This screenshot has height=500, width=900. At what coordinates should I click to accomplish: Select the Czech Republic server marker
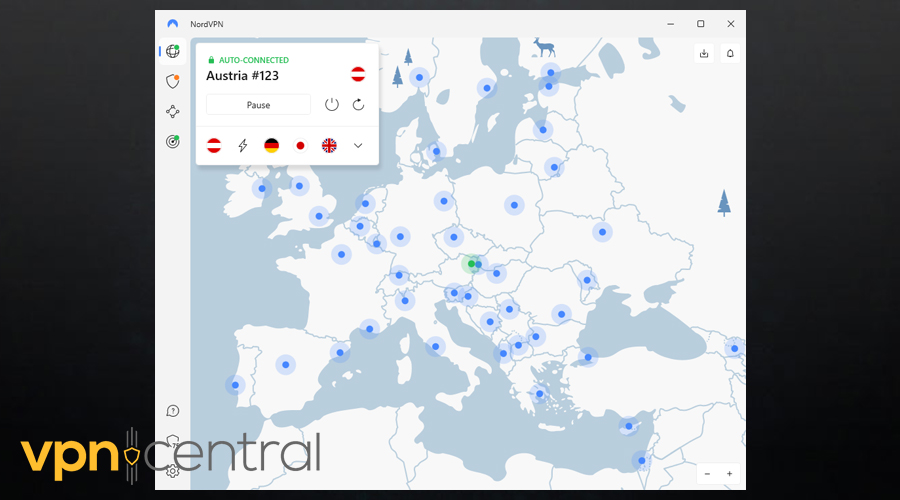(453, 237)
